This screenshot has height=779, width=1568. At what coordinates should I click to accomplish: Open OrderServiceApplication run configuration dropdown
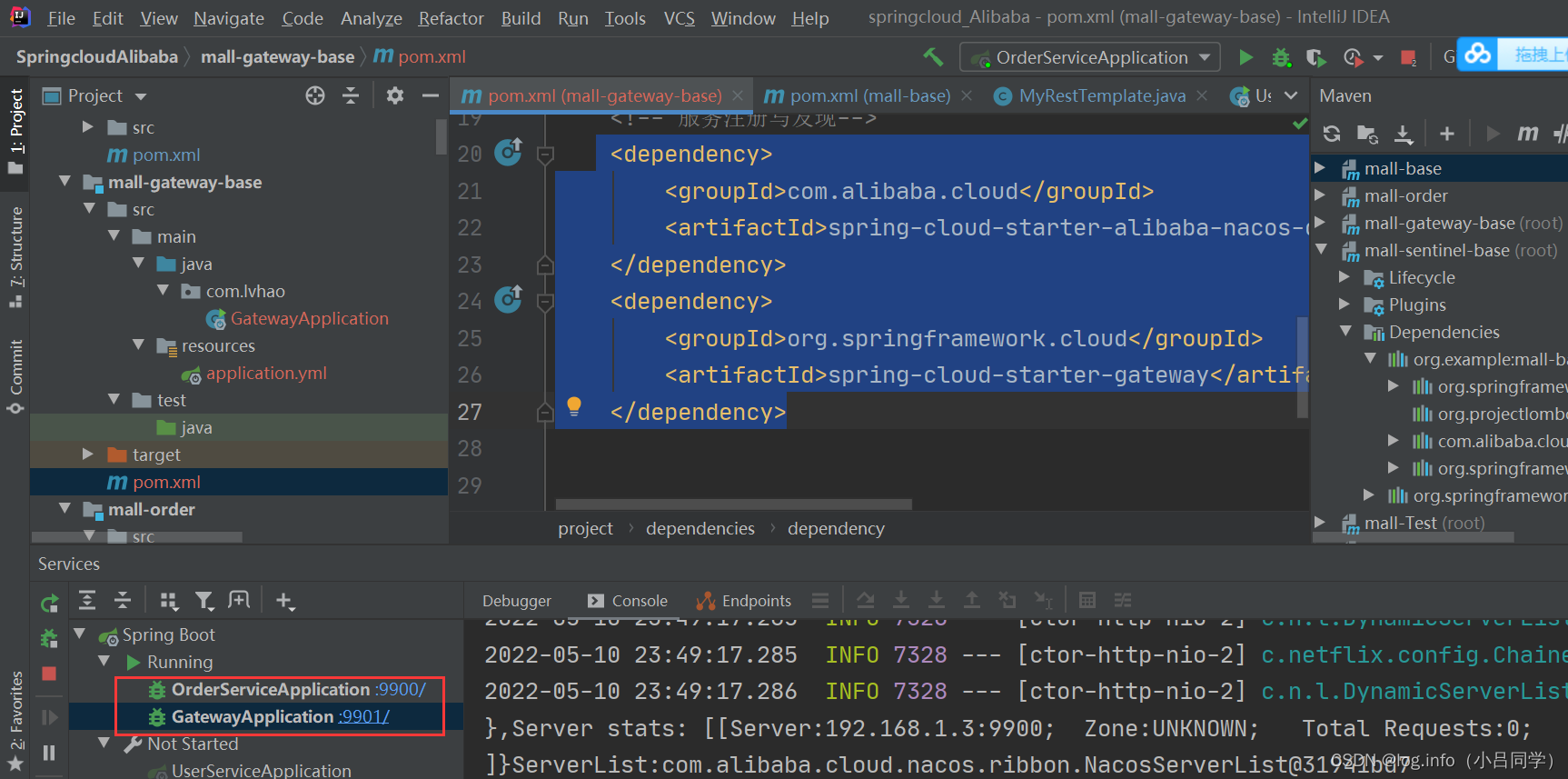[1090, 57]
